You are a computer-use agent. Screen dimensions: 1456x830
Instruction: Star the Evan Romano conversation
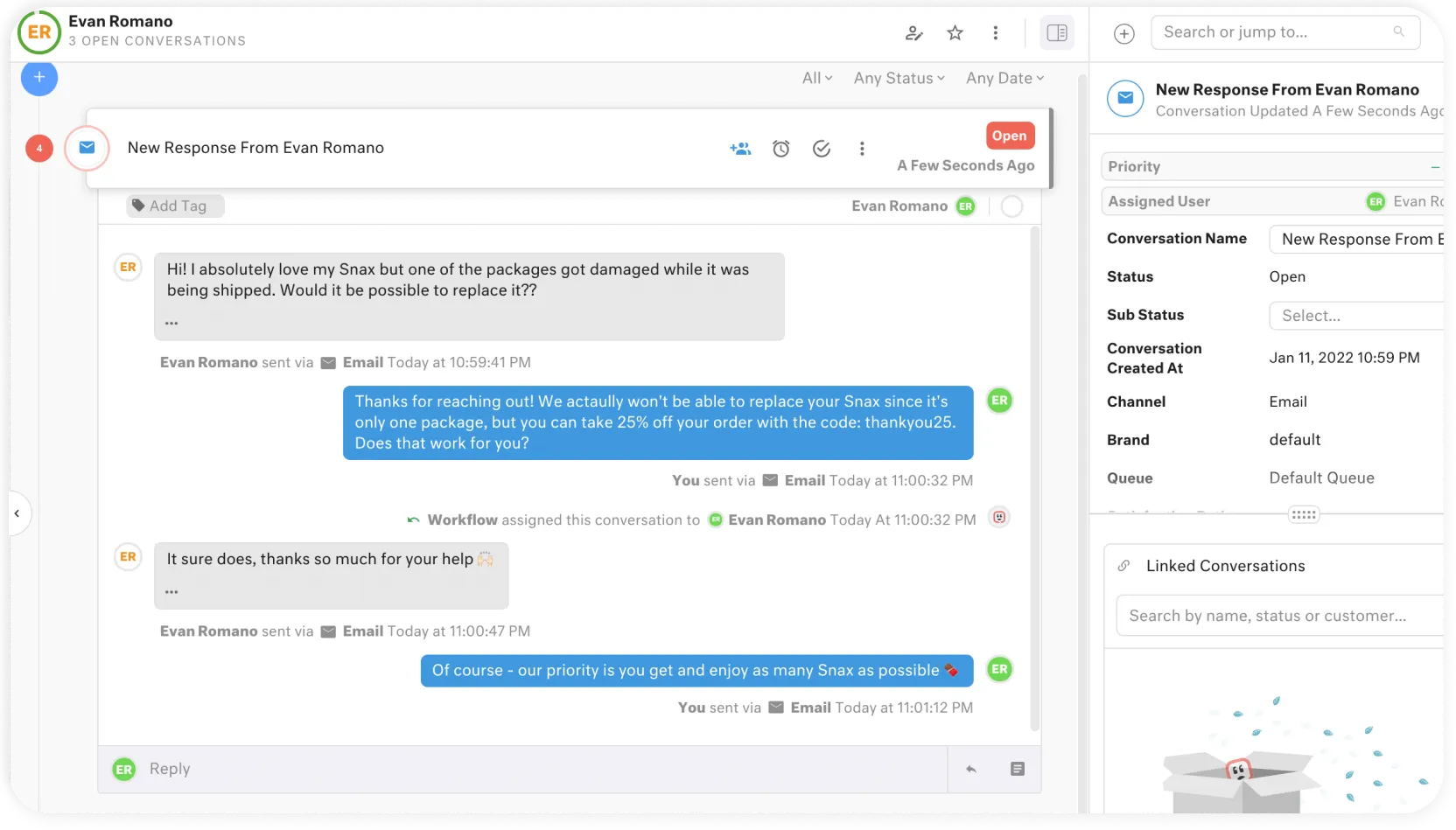pyautogui.click(x=955, y=32)
